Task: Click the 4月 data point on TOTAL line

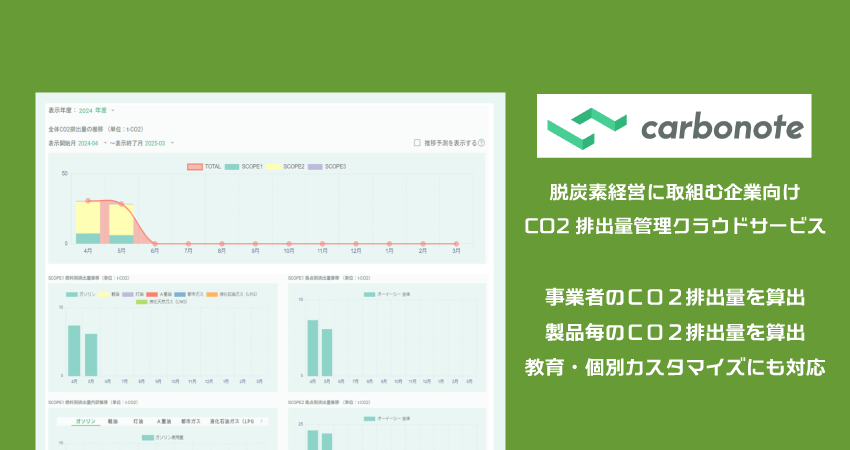Action: tap(88, 201)
